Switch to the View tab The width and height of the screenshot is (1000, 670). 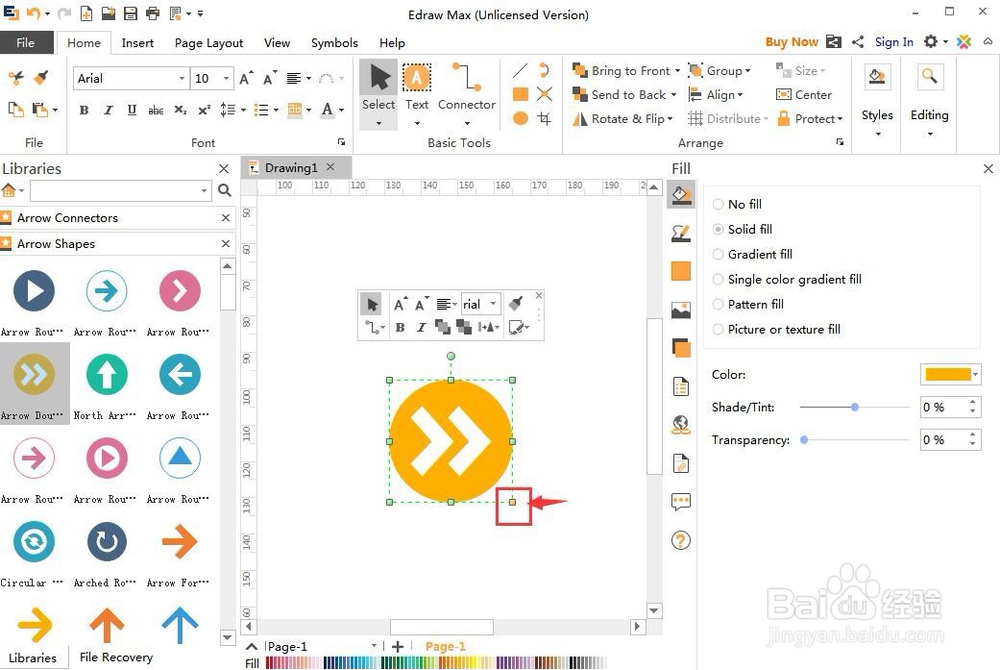click(277, 43)
